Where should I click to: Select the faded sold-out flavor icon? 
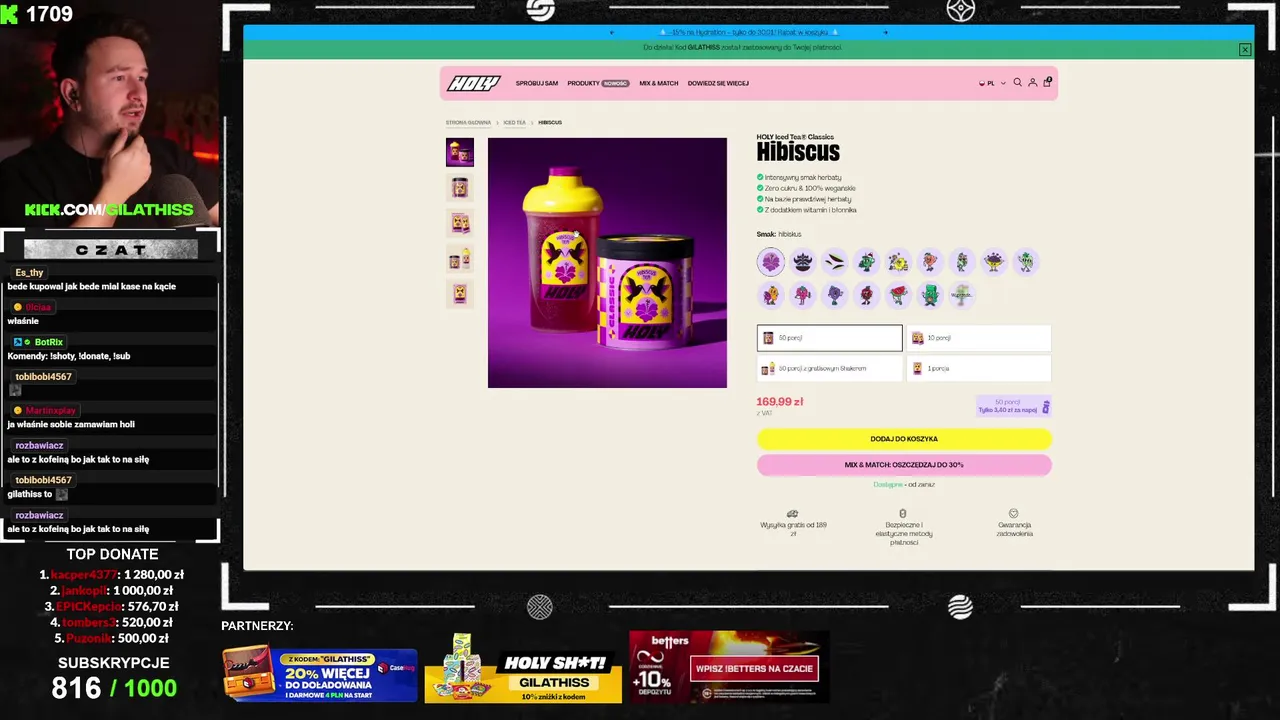point(962,295)
